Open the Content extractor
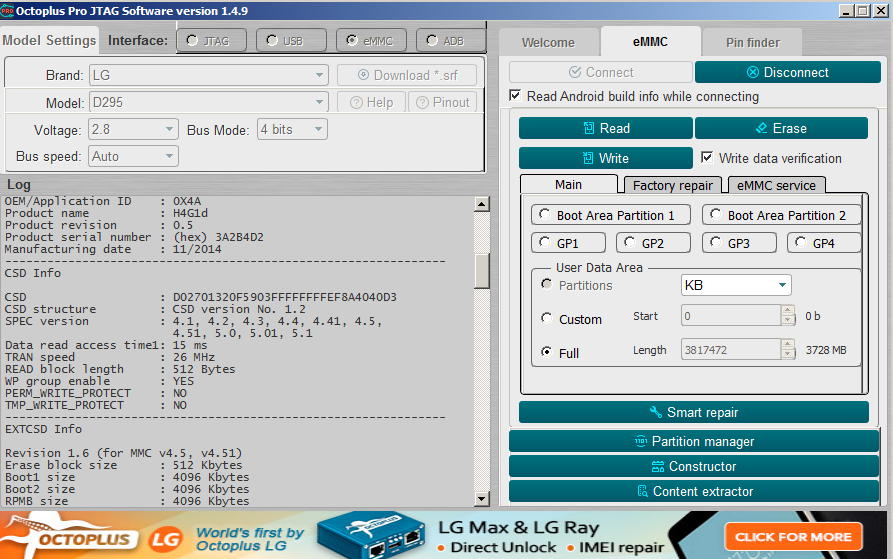 coord(694,491)
